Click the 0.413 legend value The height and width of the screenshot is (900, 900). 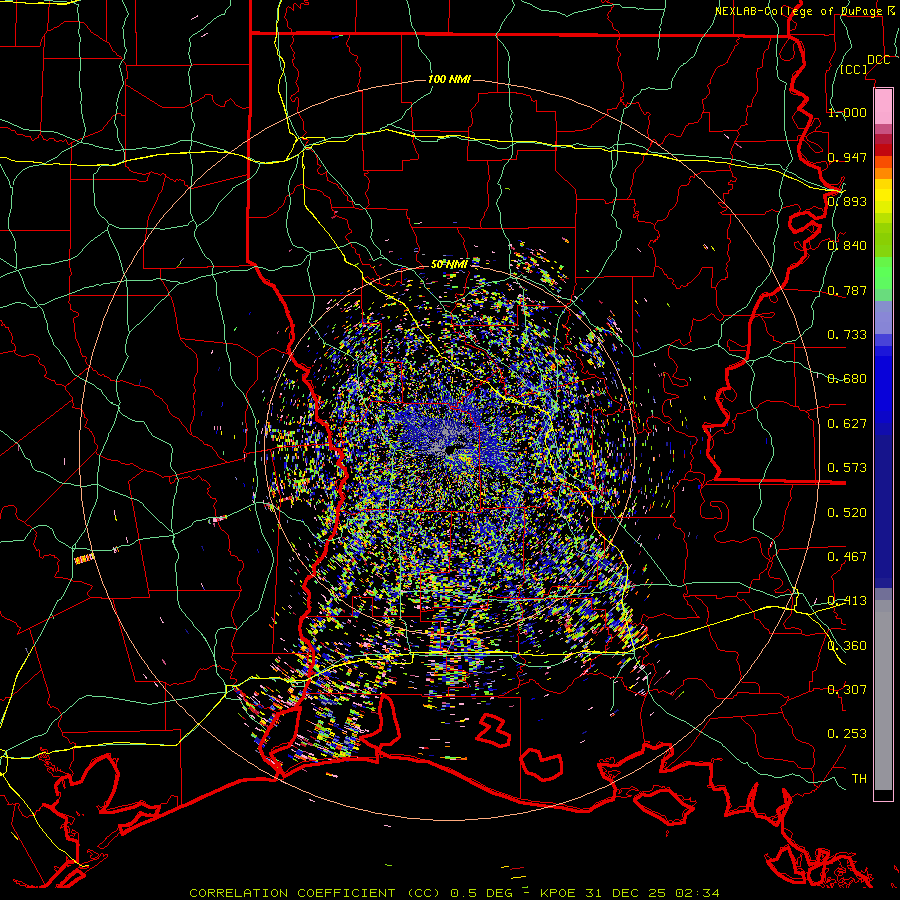[847, 601]
